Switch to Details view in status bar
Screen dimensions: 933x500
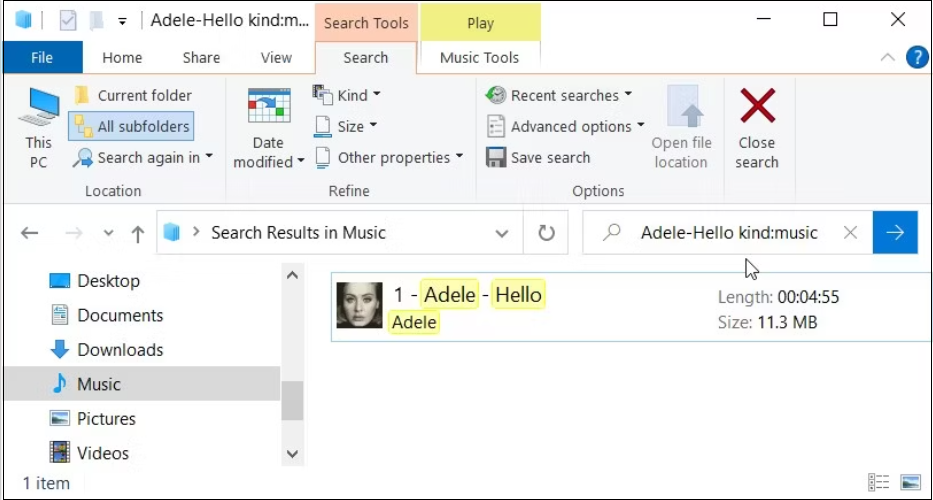click(879, 482)
